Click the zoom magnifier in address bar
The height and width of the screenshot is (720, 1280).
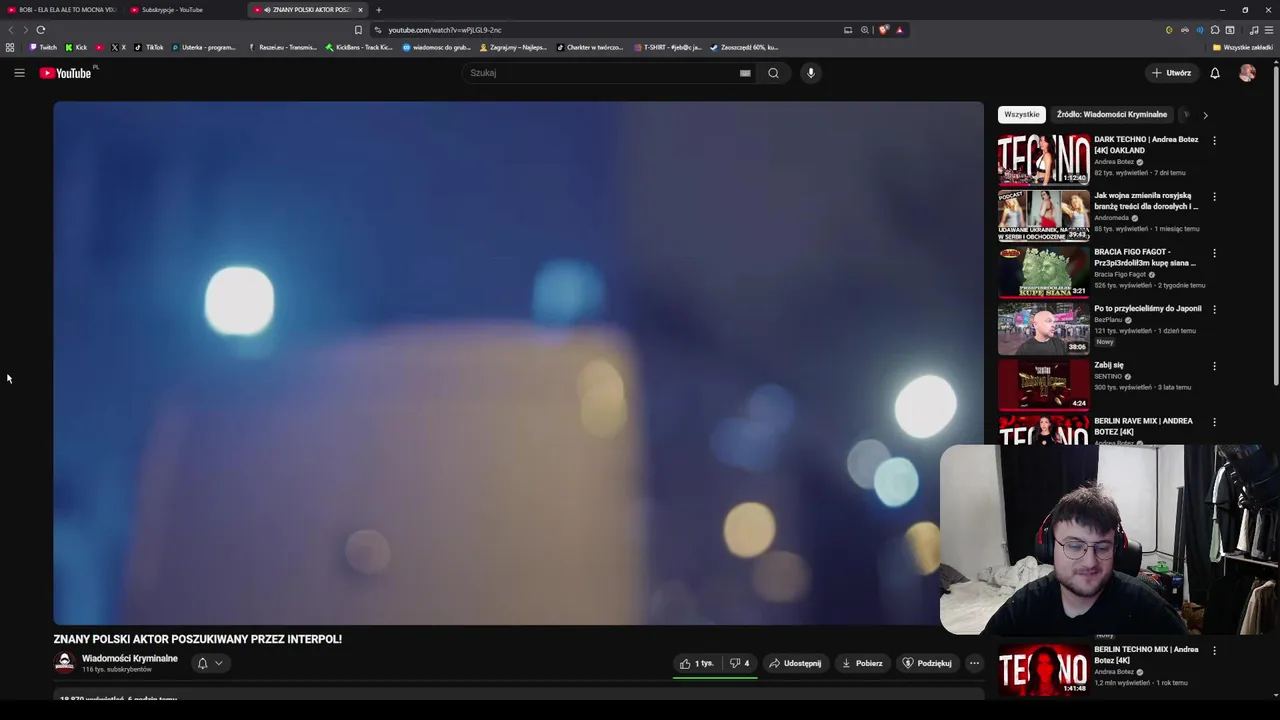(x=865, y=30)
